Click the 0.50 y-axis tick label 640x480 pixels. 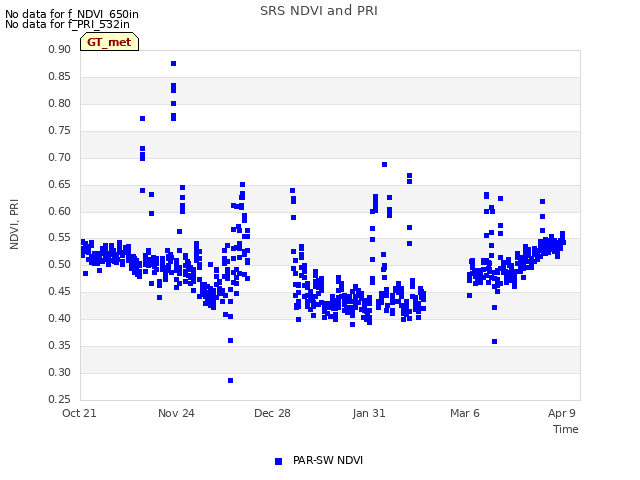(x=59, y=264)
